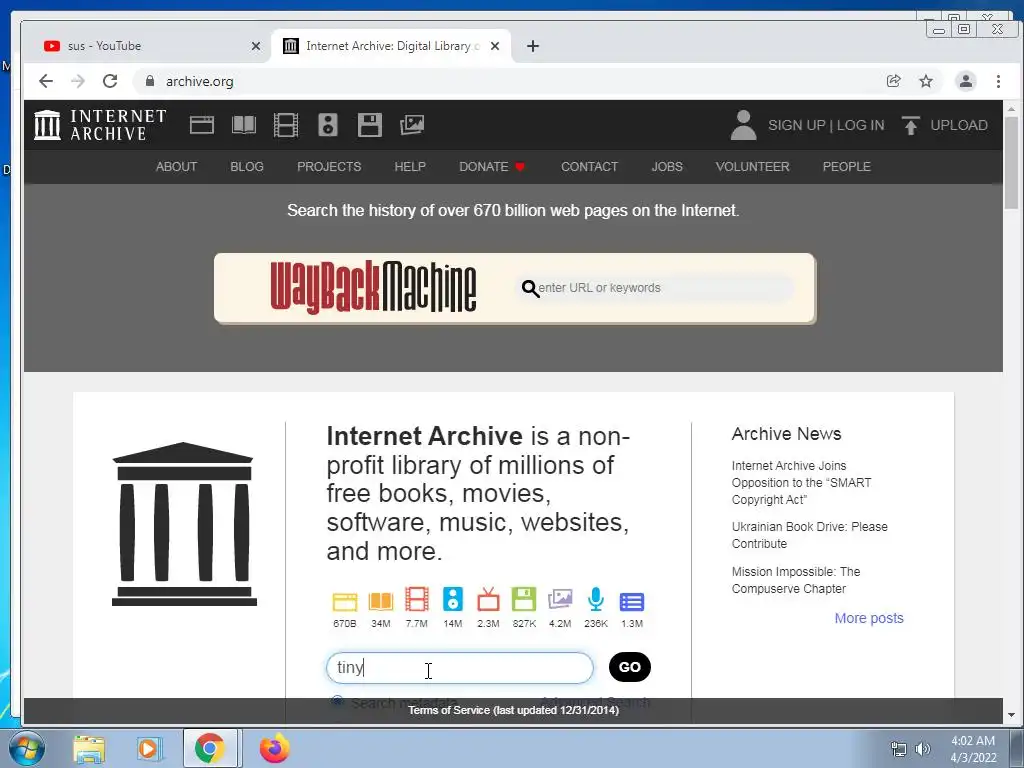The image size is (1024, 768).
Task: Click the Wayback Machine logo
Action: (373, 287)
